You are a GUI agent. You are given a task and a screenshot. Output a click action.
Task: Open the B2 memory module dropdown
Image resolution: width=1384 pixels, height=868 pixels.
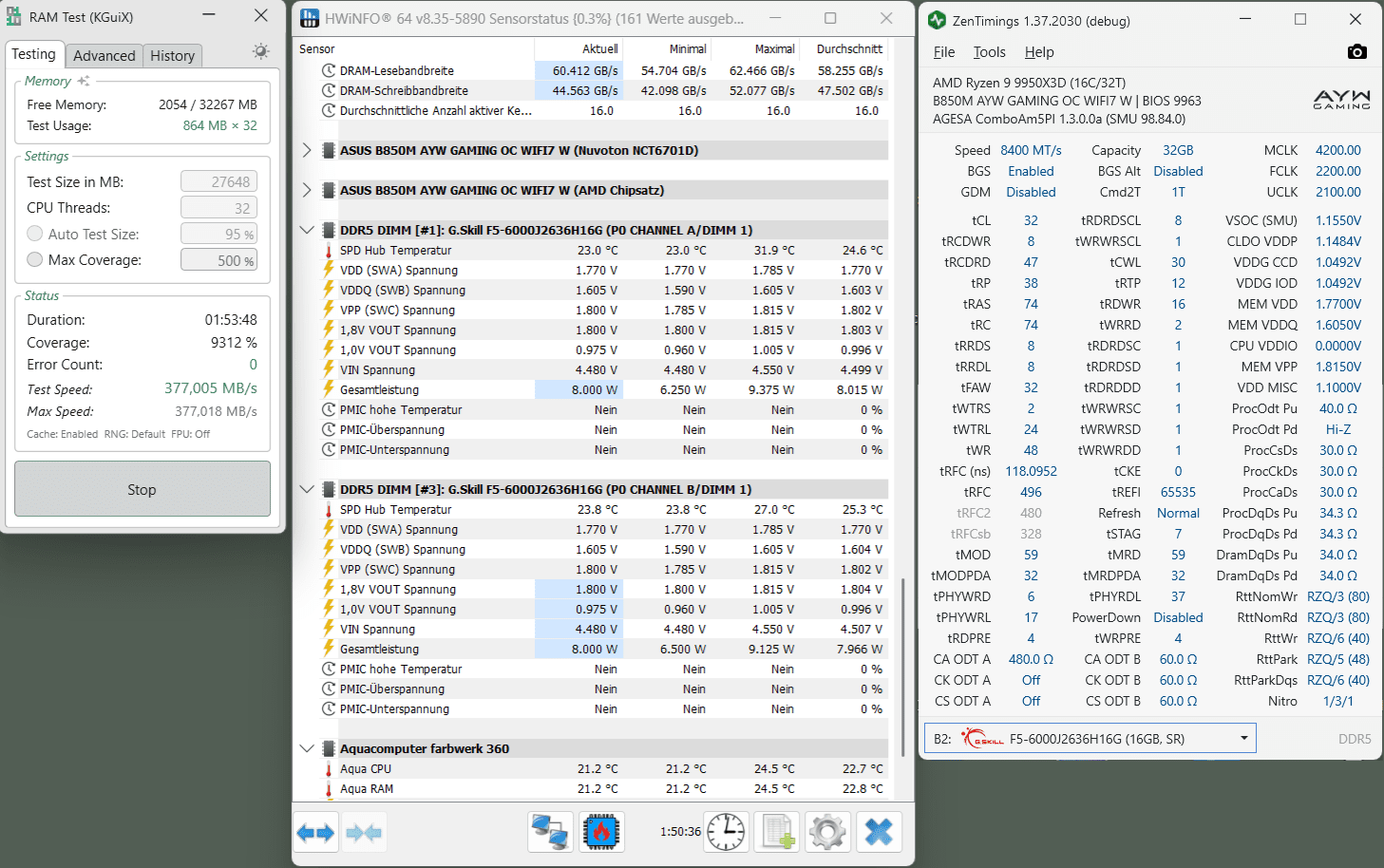coord(1090,738)
